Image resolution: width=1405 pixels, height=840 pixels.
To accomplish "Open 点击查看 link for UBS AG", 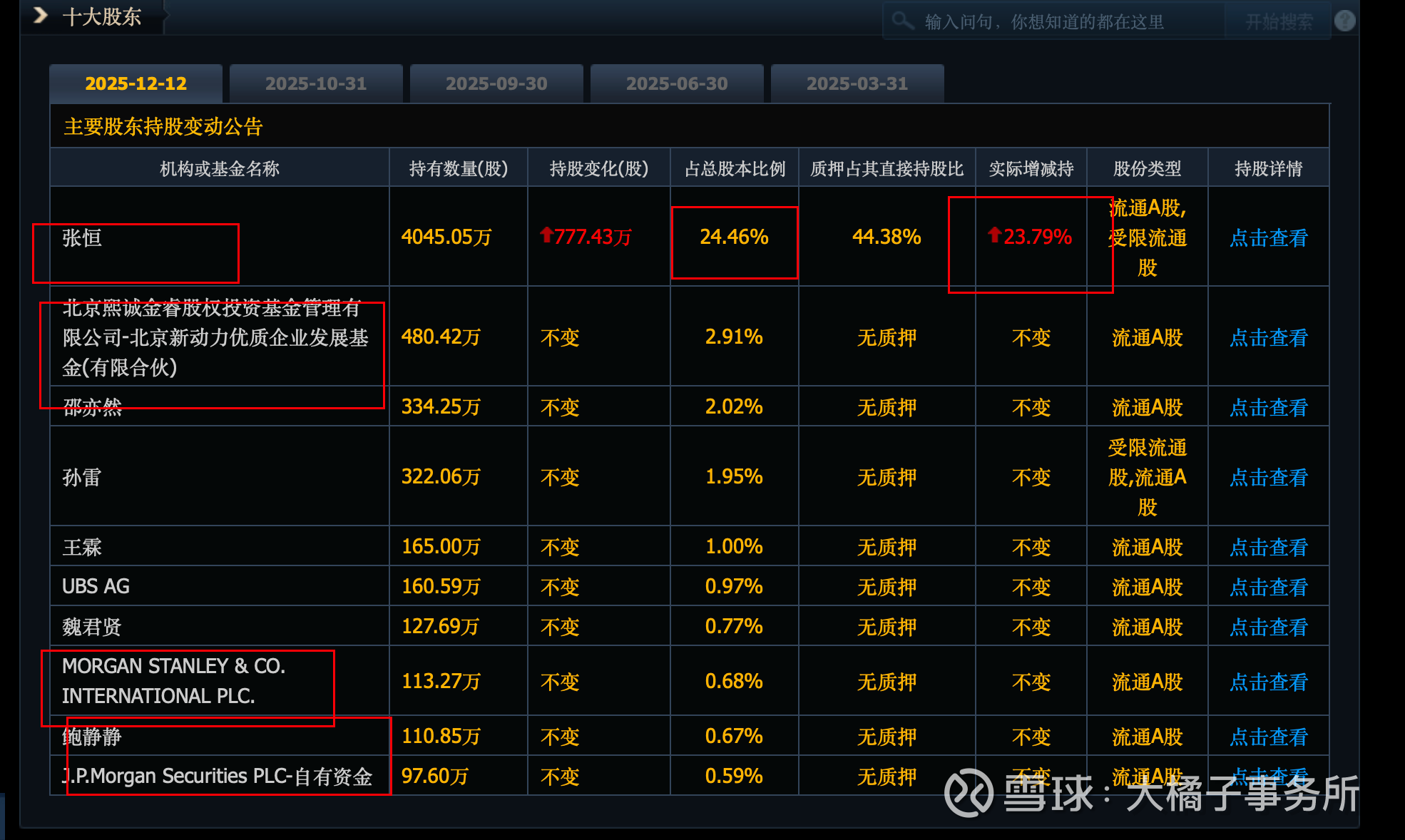I will coord(1268,588).
